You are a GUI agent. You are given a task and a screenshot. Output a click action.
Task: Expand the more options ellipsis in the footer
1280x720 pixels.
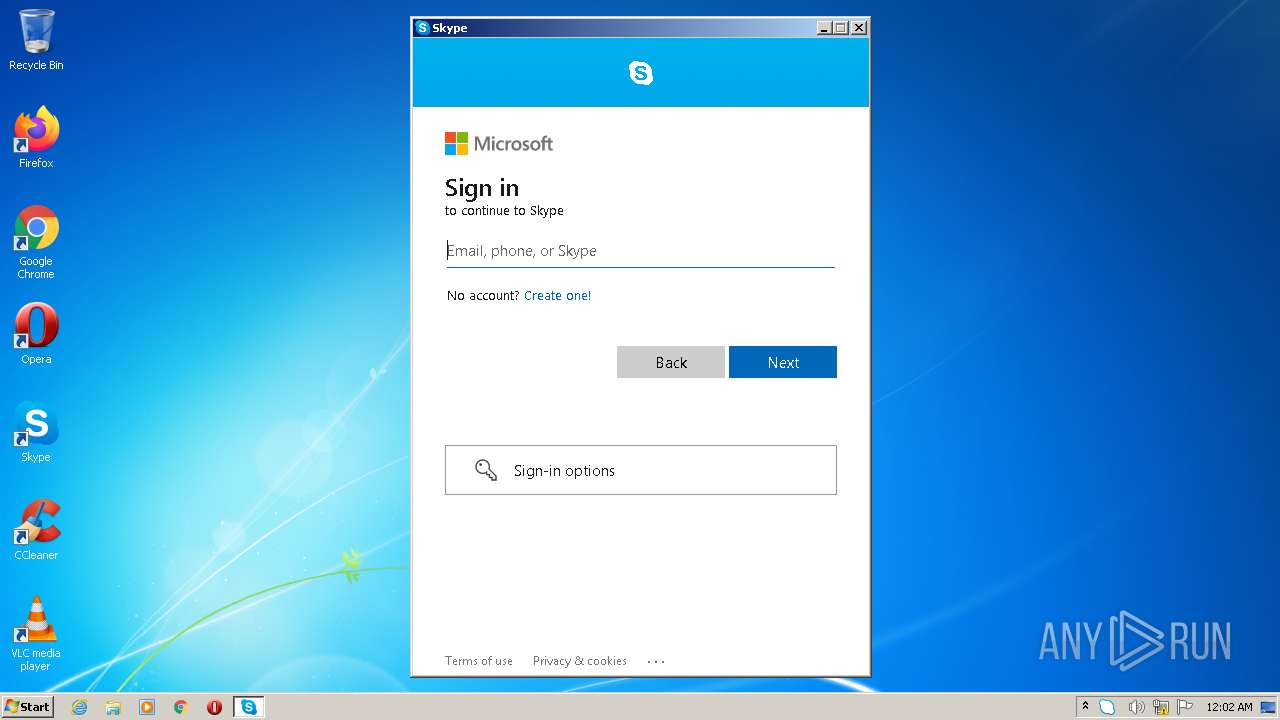[x=656, y=661]
